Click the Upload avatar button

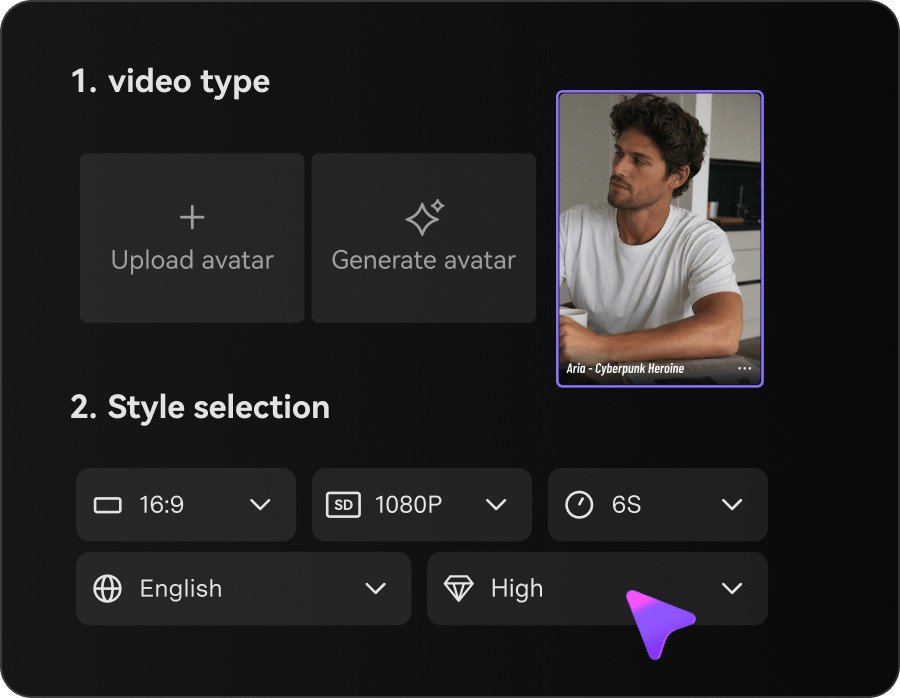coord(192,238)
